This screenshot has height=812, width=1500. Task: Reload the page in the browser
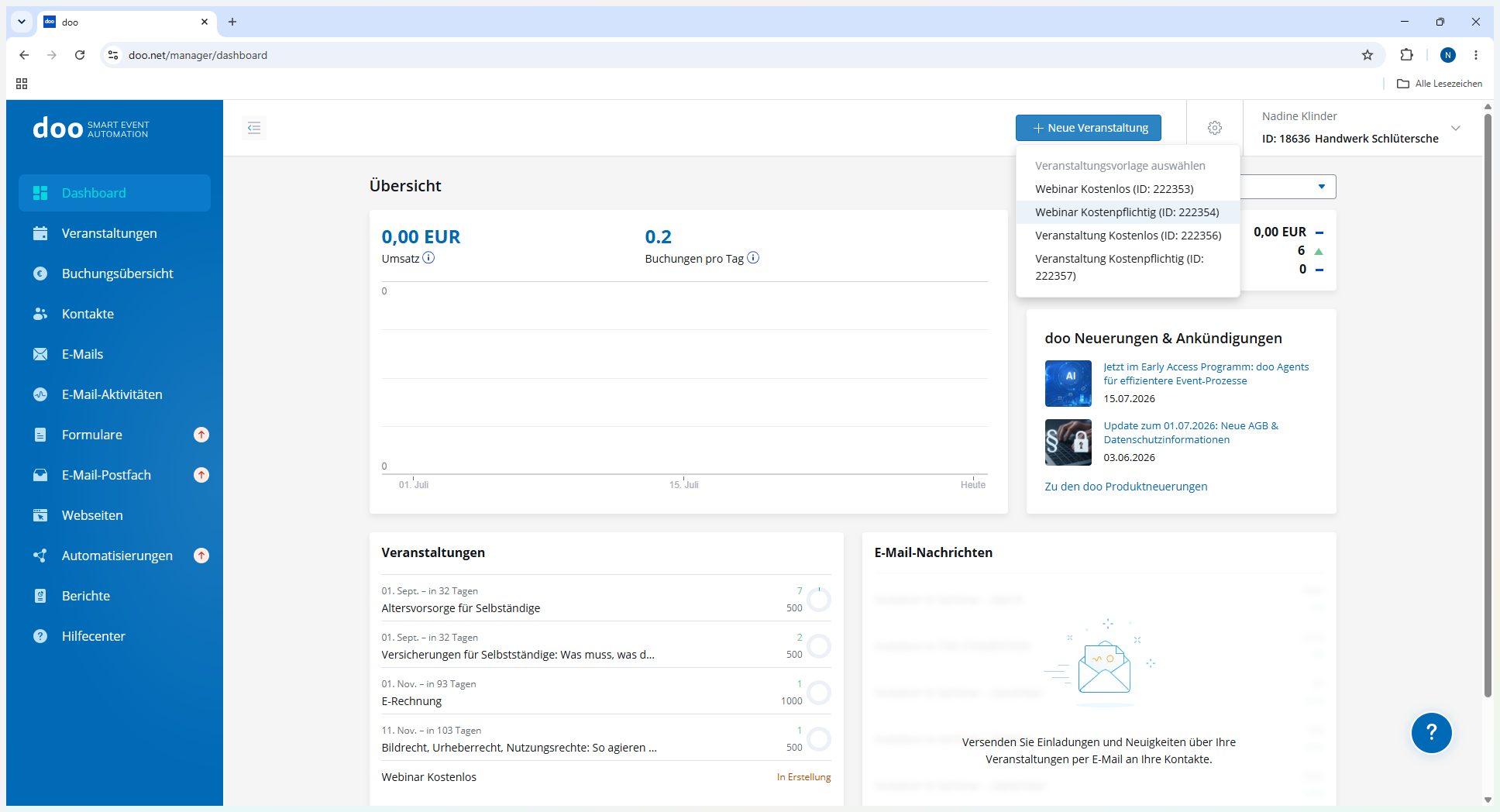[x=80, y=55]
